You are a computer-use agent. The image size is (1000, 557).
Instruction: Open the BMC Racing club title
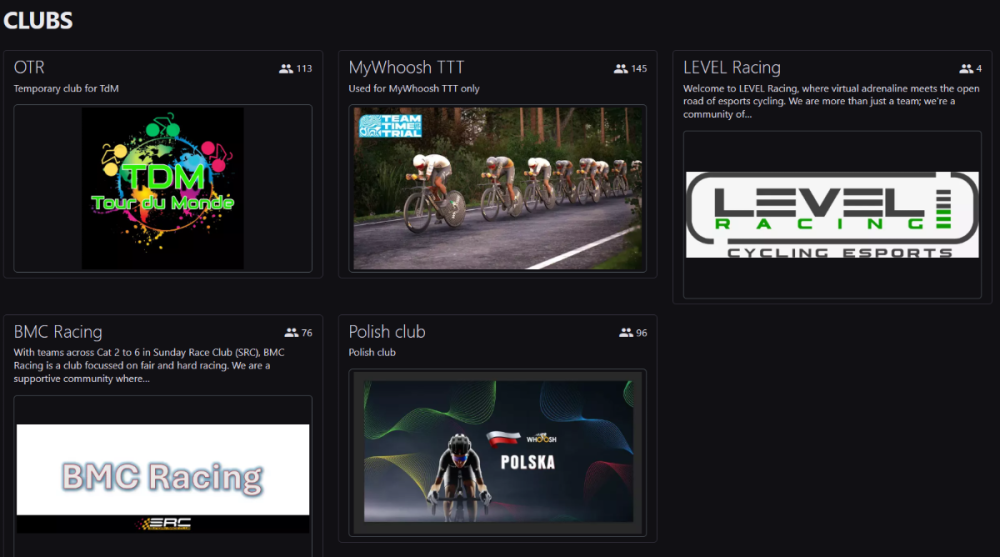[58, 332]
